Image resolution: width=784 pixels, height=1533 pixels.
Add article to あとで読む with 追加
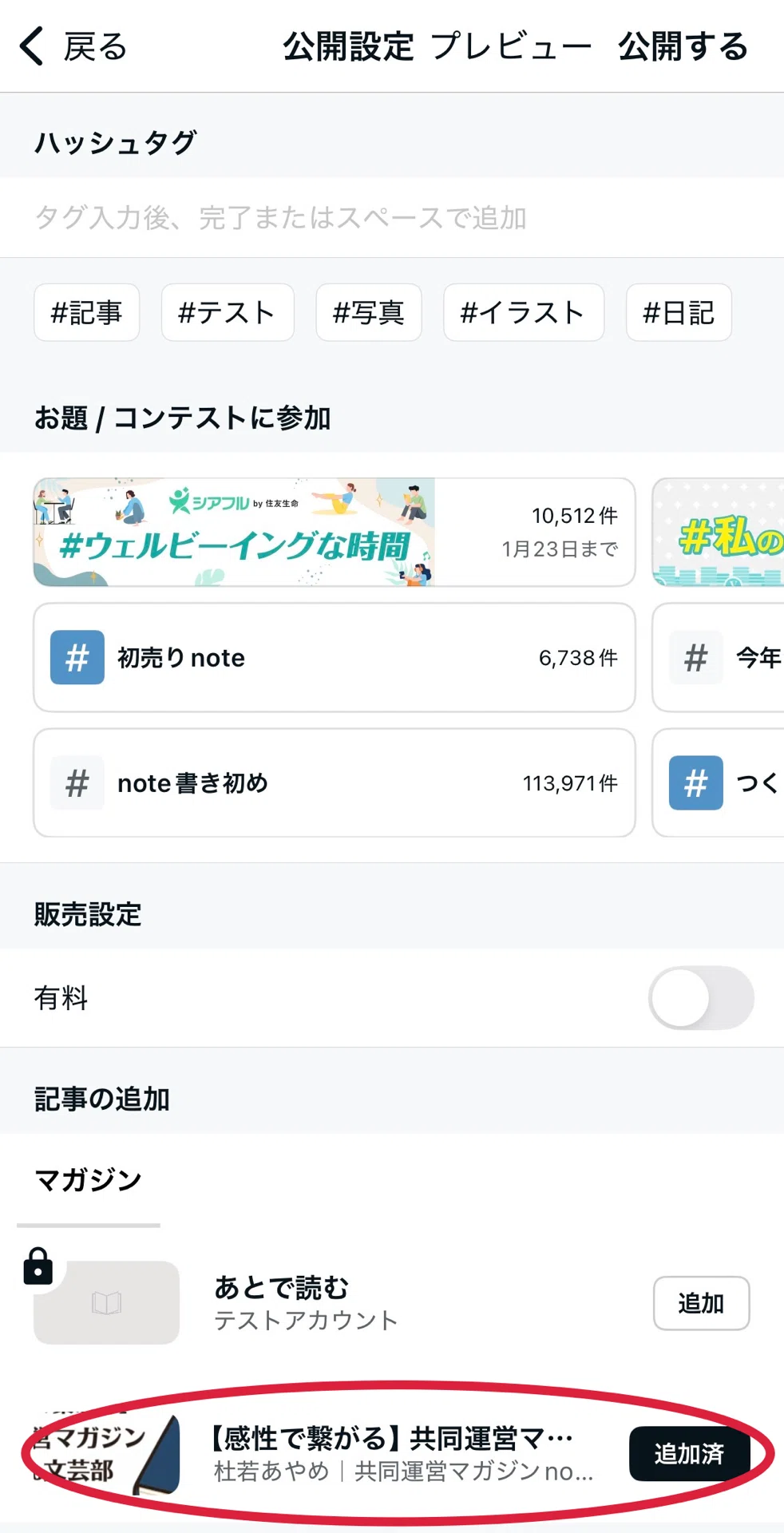pyautogui.click(x=701, y=1303)
